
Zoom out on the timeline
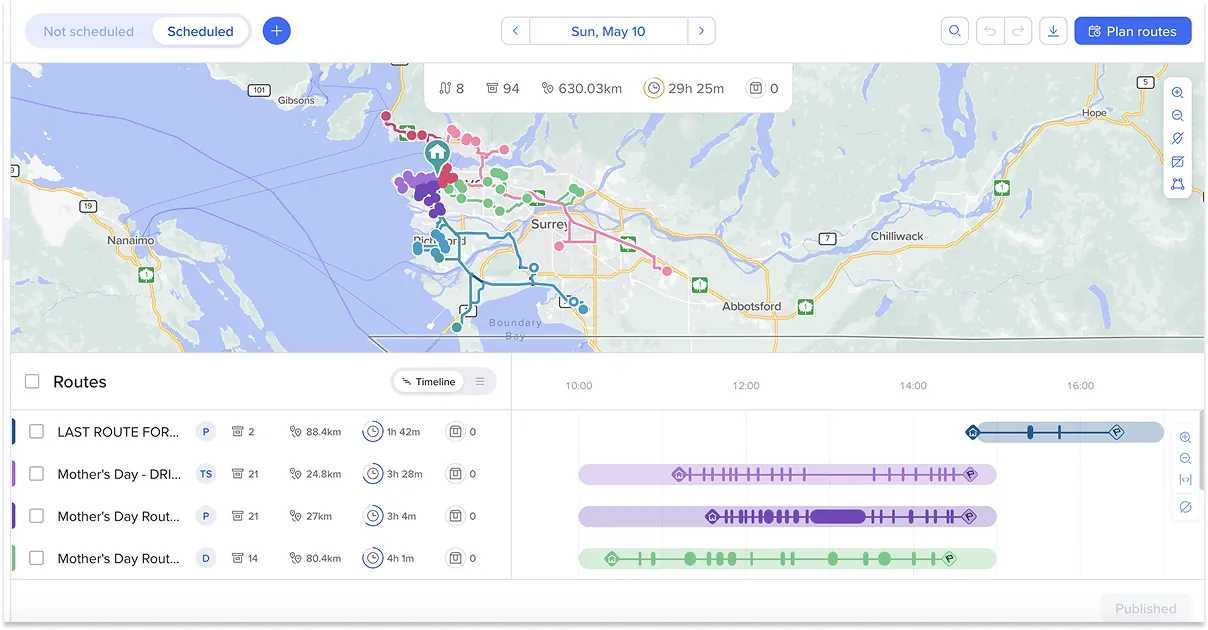pyautogui.click(x=1185, y=459)
